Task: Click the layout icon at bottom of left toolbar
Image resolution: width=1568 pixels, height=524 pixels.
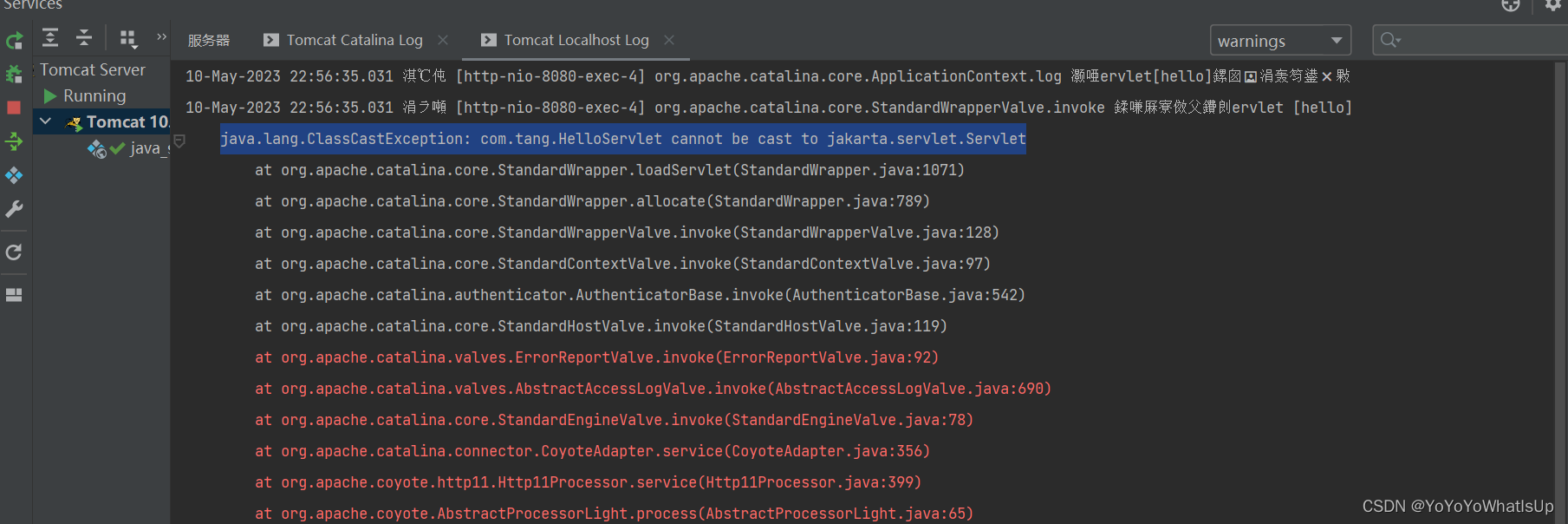Action: tap(14, 295)
